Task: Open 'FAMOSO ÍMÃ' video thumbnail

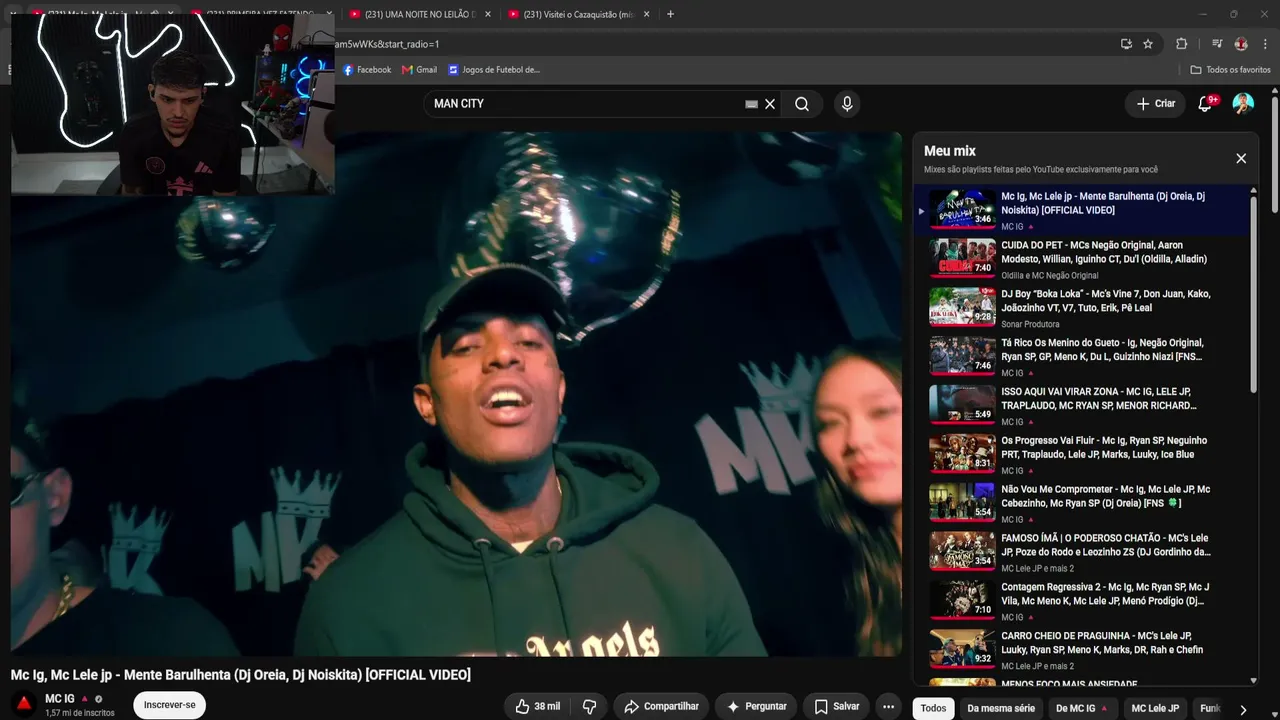Action: point(962,551)
